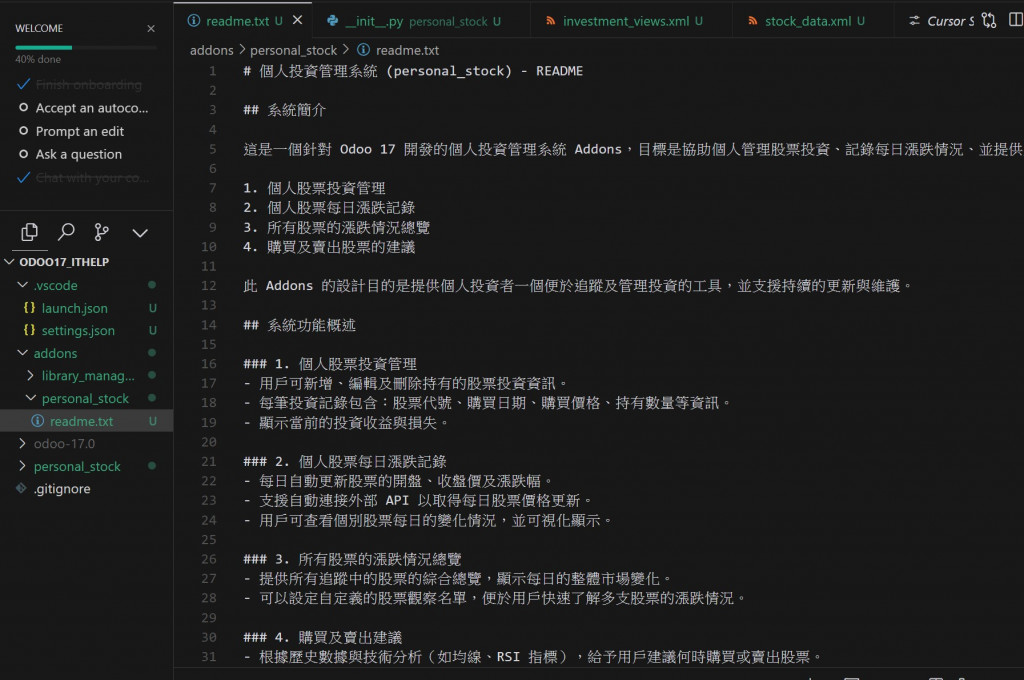Click the '## 系統功能概述' heading line
The height and width of the screenshot is (680, 1024).
299,325
